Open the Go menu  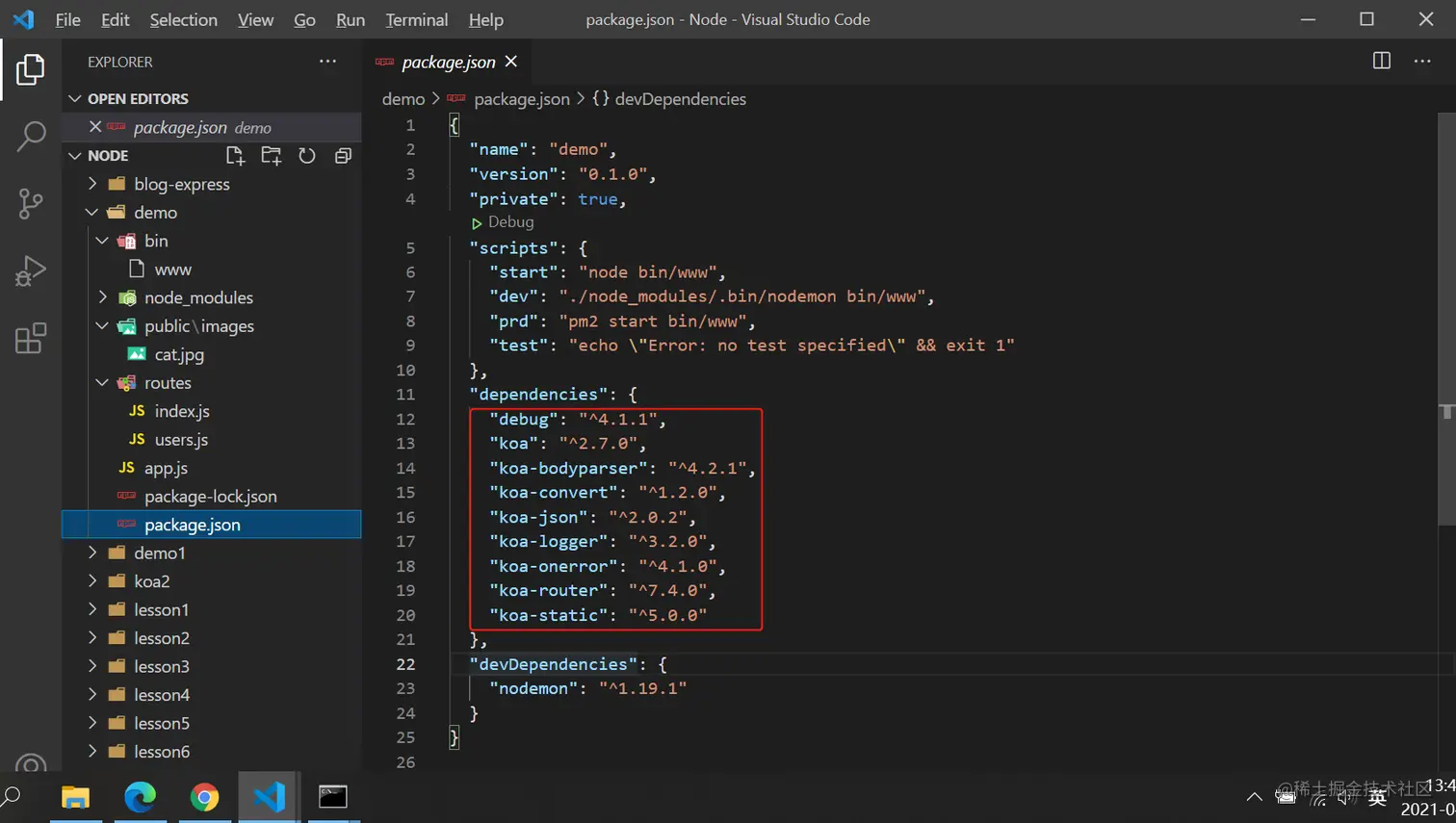[x=304, y=19]
